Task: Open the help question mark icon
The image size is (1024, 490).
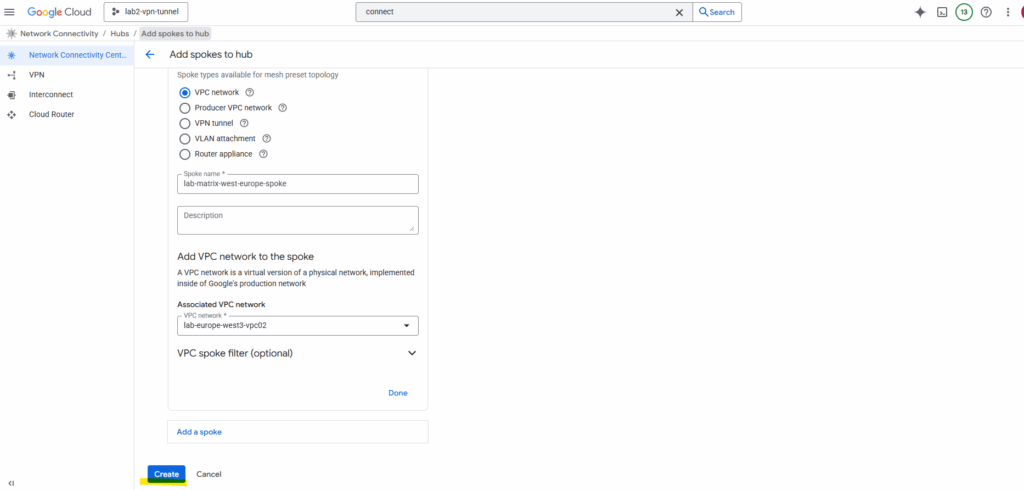Action: pyautogui.click(x=986, y=12)
